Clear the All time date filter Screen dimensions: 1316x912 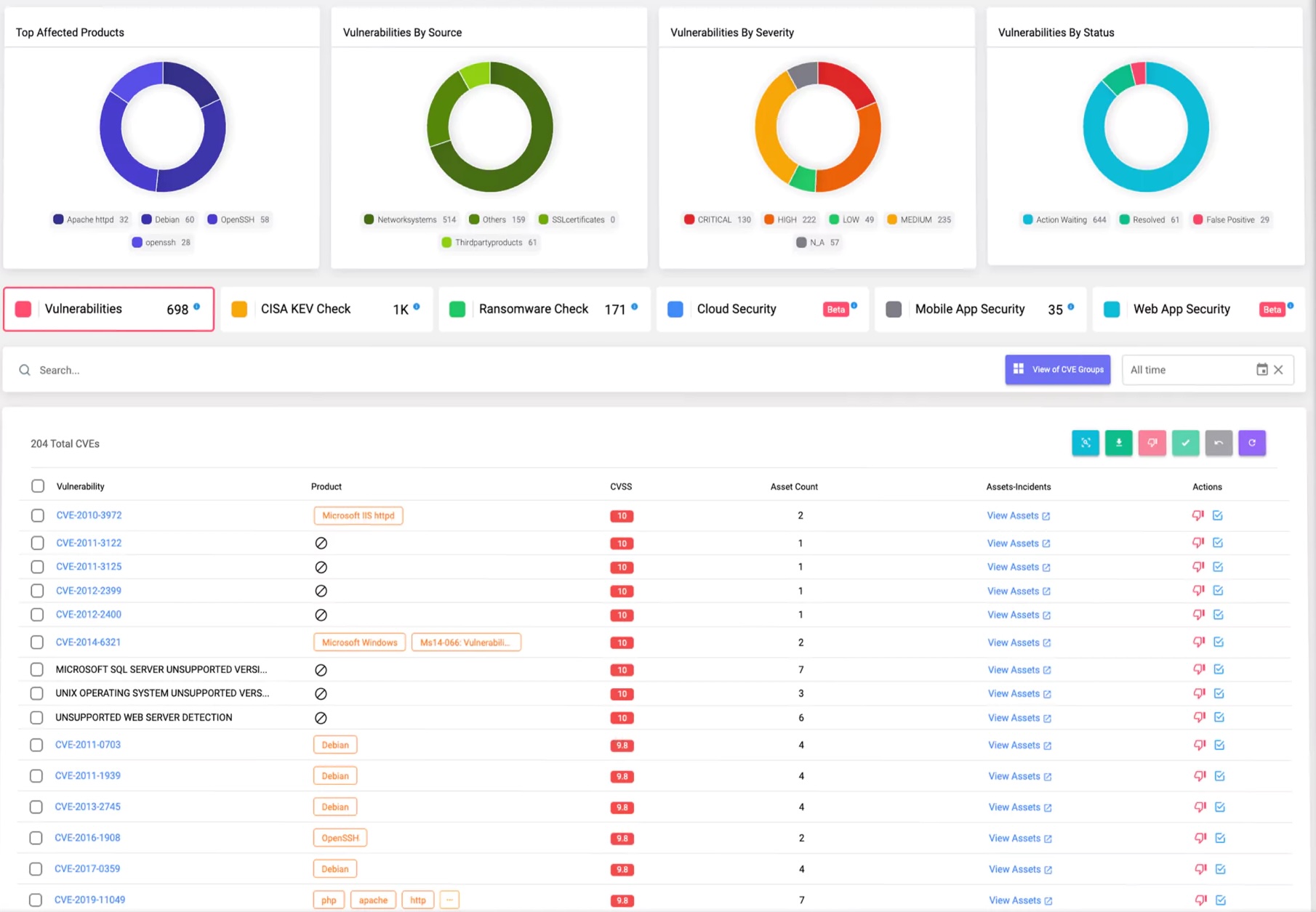pyautogui.click(x=1278, y=369)
